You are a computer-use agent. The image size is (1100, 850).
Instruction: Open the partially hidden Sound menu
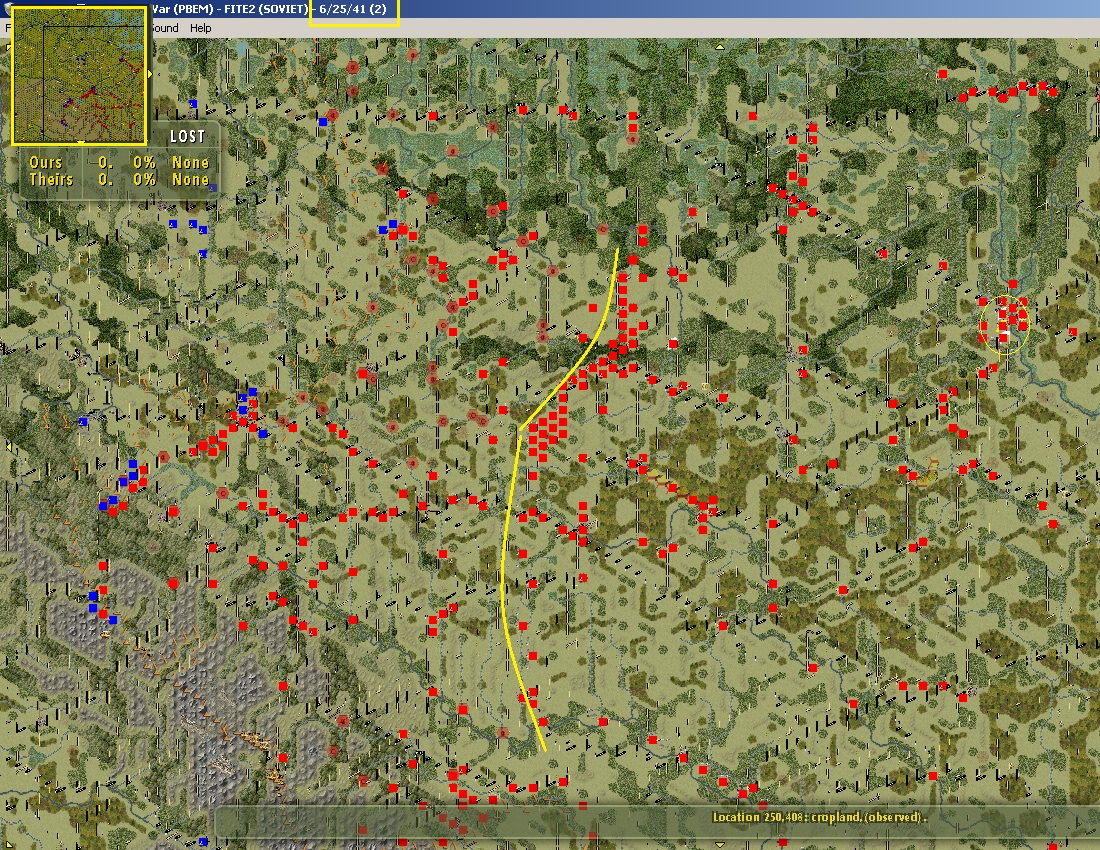tap(164, 28)
